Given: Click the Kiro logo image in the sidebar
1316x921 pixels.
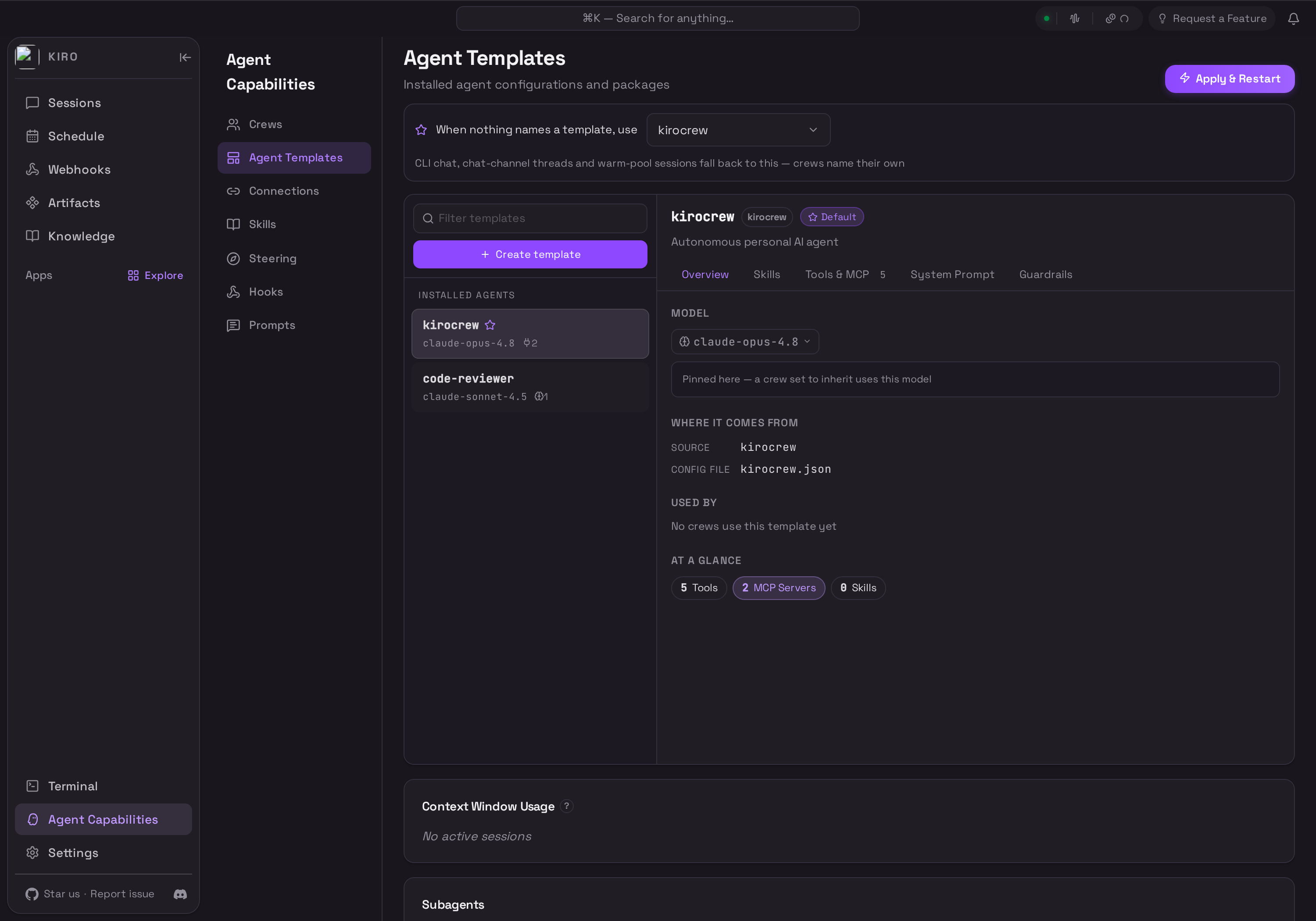Looking at the screenshot, I should click(26, 57).
